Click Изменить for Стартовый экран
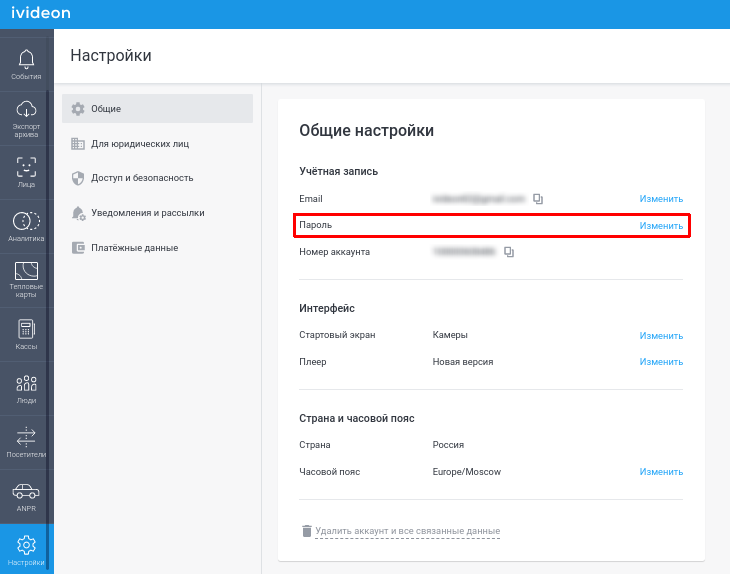Viewport: 730px width, 574px height. pyautogui.click(x=661, y=336)
